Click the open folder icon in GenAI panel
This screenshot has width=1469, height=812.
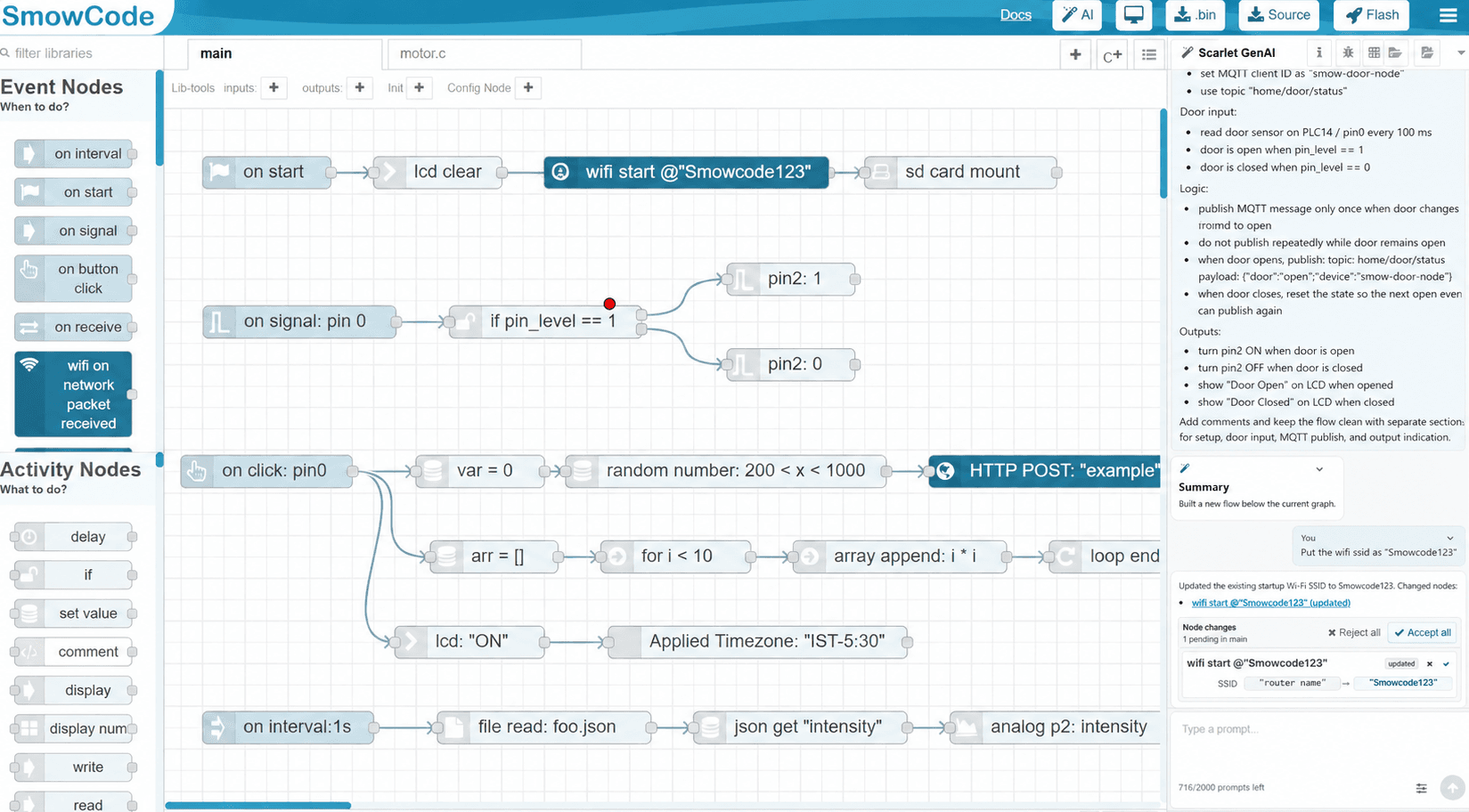click(1395, 53)
